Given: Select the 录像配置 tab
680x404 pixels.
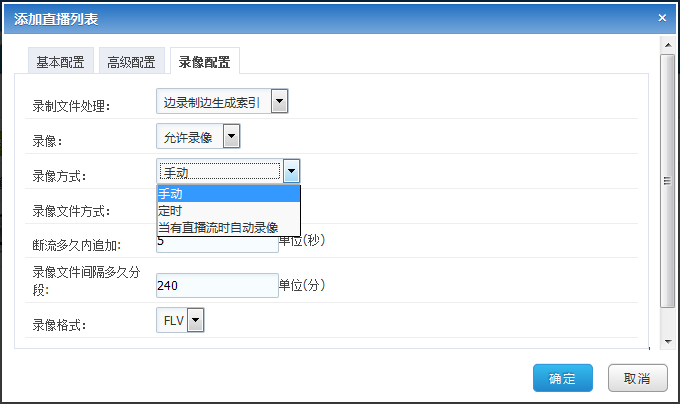Looking at the screenshot, I should pos(204,62).
